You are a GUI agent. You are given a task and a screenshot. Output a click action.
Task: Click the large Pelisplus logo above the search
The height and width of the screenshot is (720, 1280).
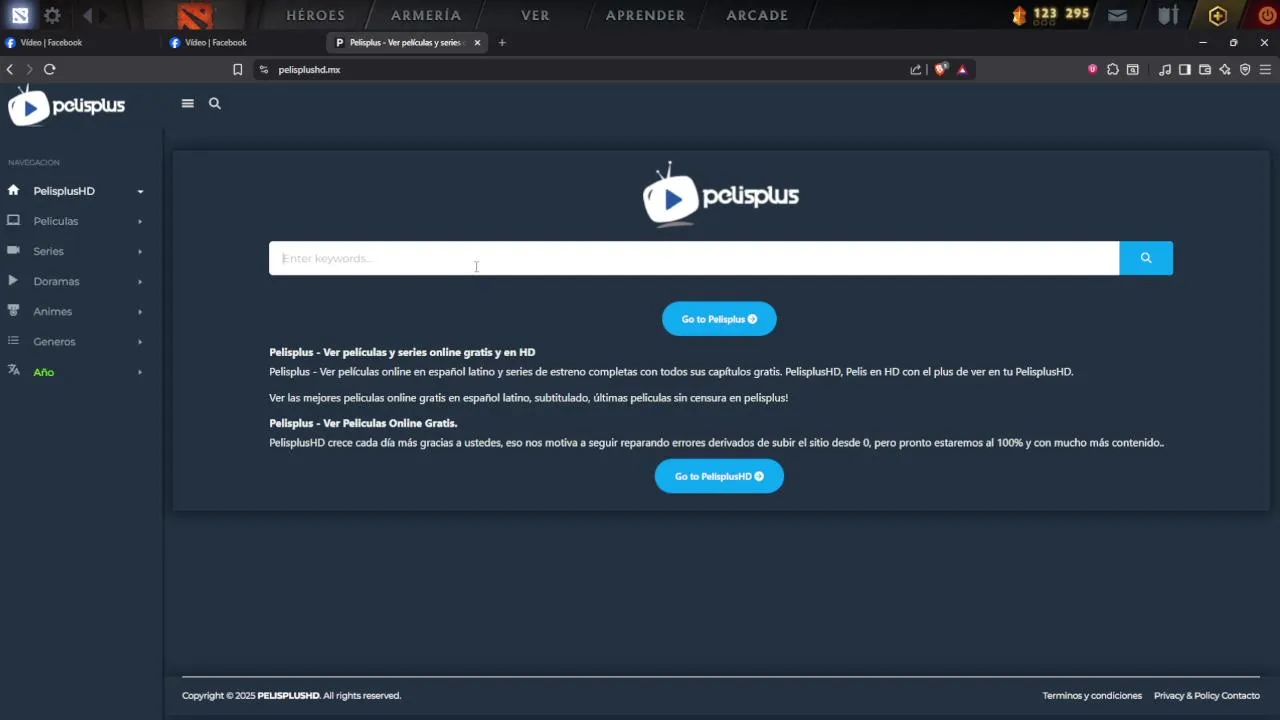pos(720,194)
